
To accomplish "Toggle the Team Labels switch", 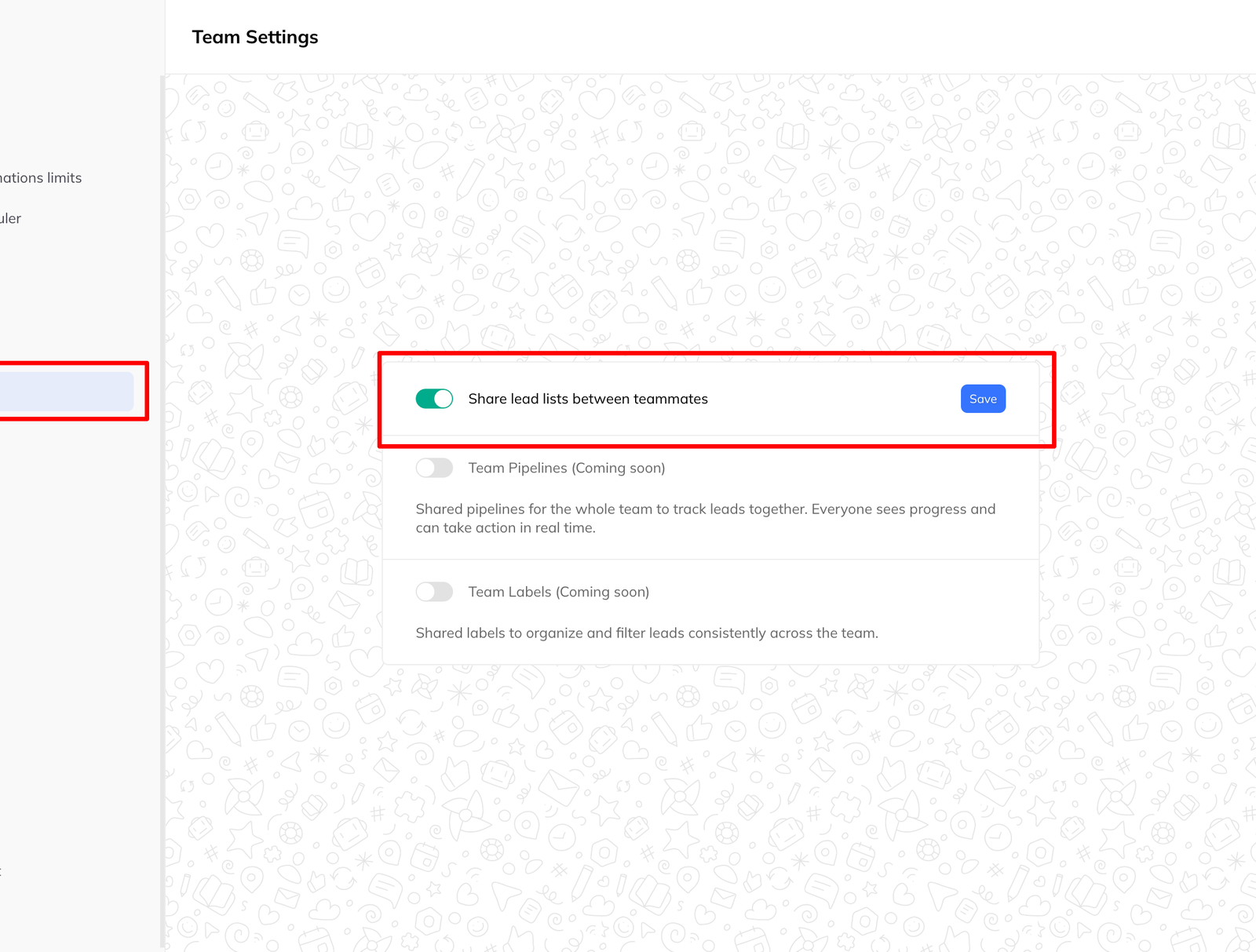I will click(x=434, y=592).
